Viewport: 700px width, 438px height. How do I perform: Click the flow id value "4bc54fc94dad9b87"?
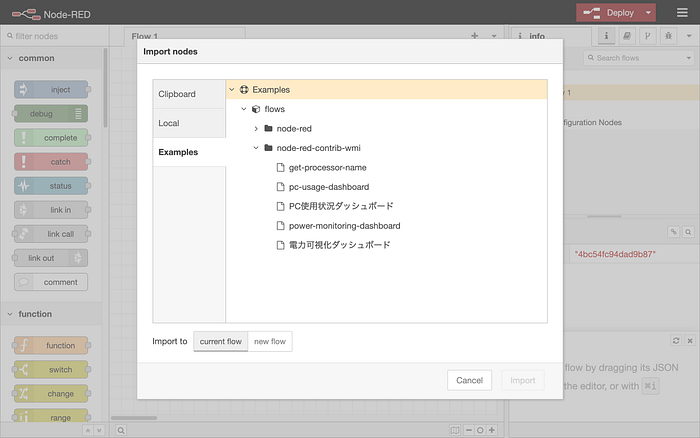[x=615, y=254]
